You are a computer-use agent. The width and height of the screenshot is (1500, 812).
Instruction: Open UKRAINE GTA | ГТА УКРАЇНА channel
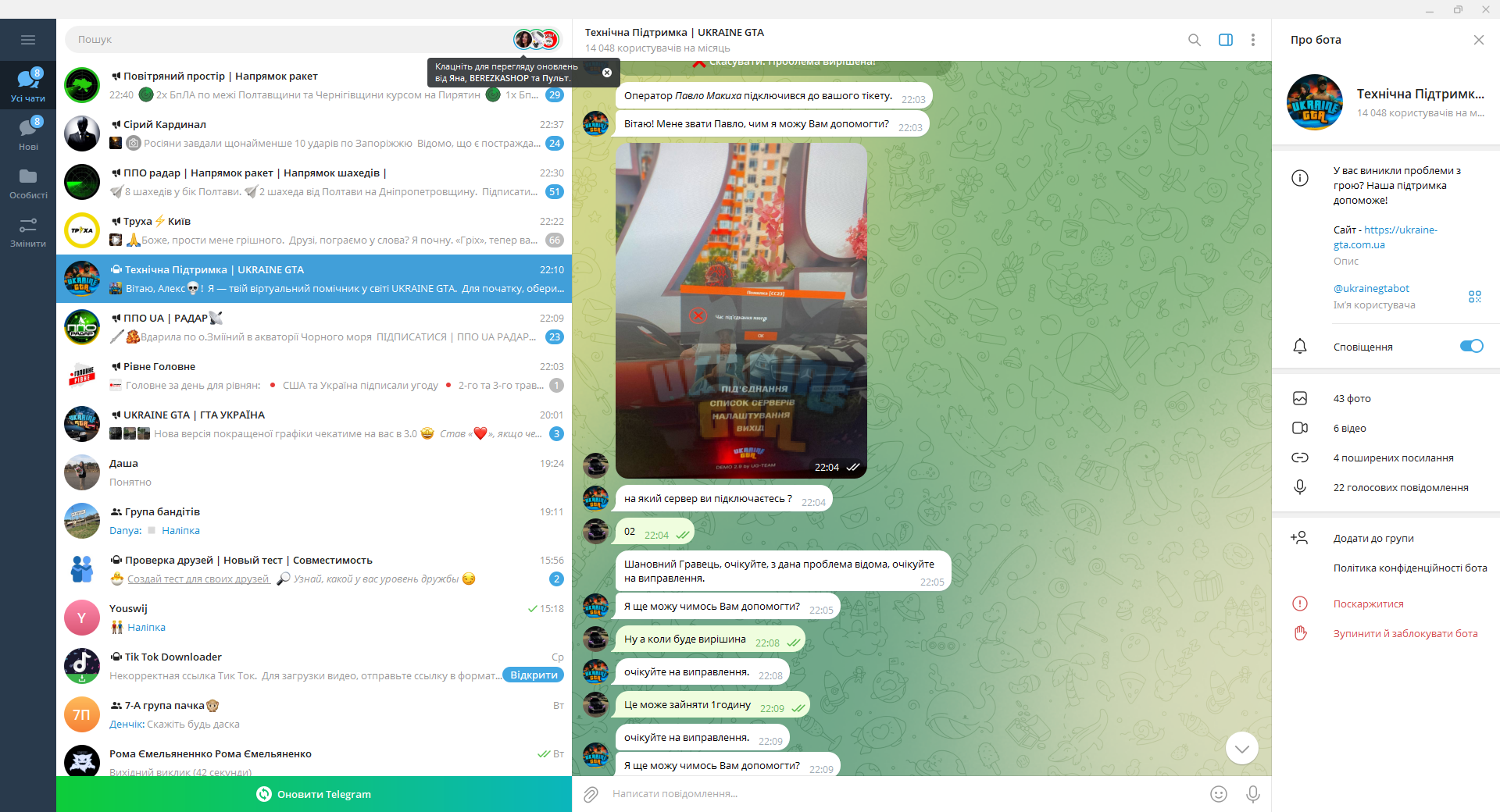(x=314, y=424)
